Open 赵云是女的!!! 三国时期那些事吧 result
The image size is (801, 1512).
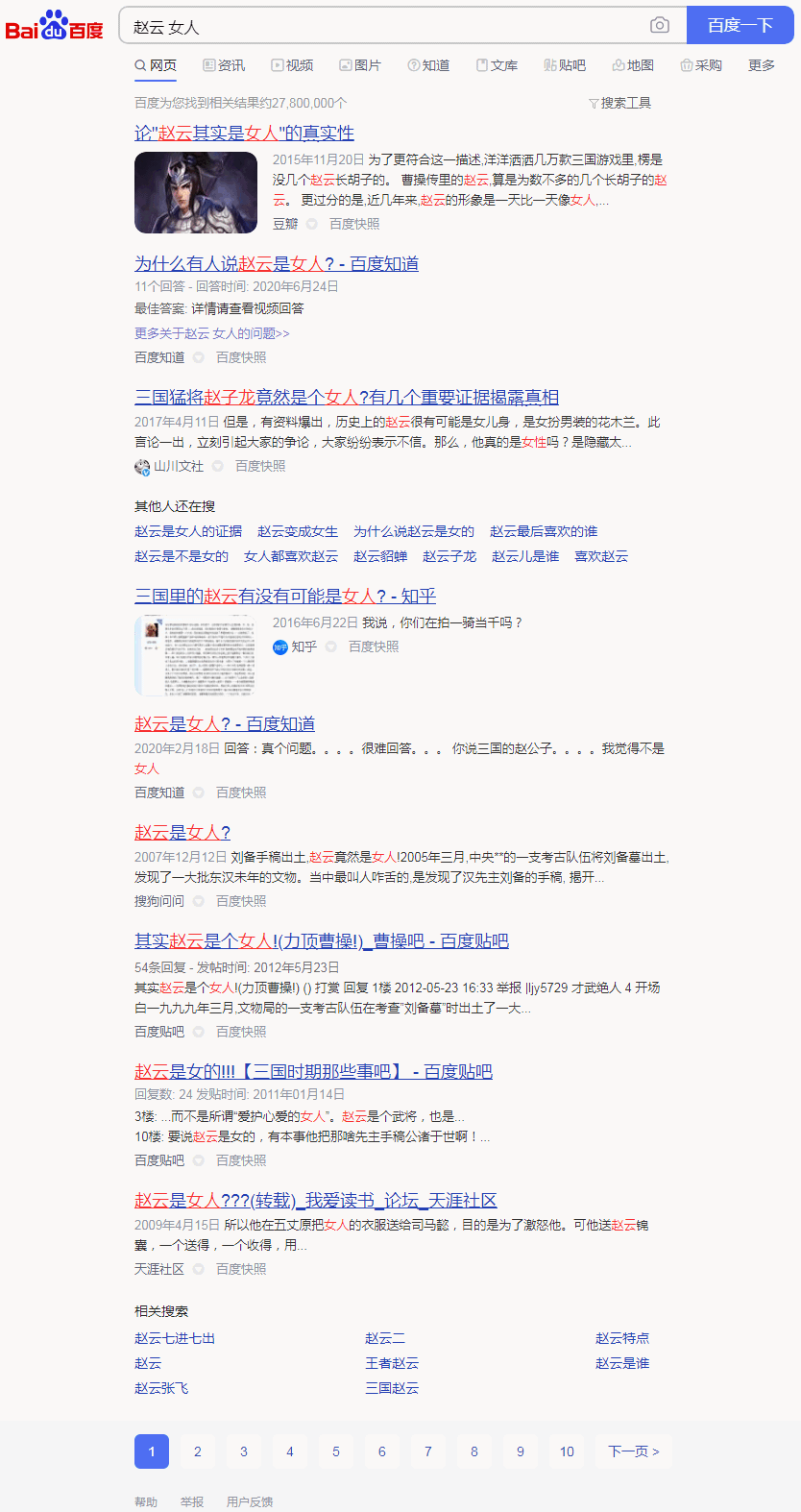[313, 1071]
